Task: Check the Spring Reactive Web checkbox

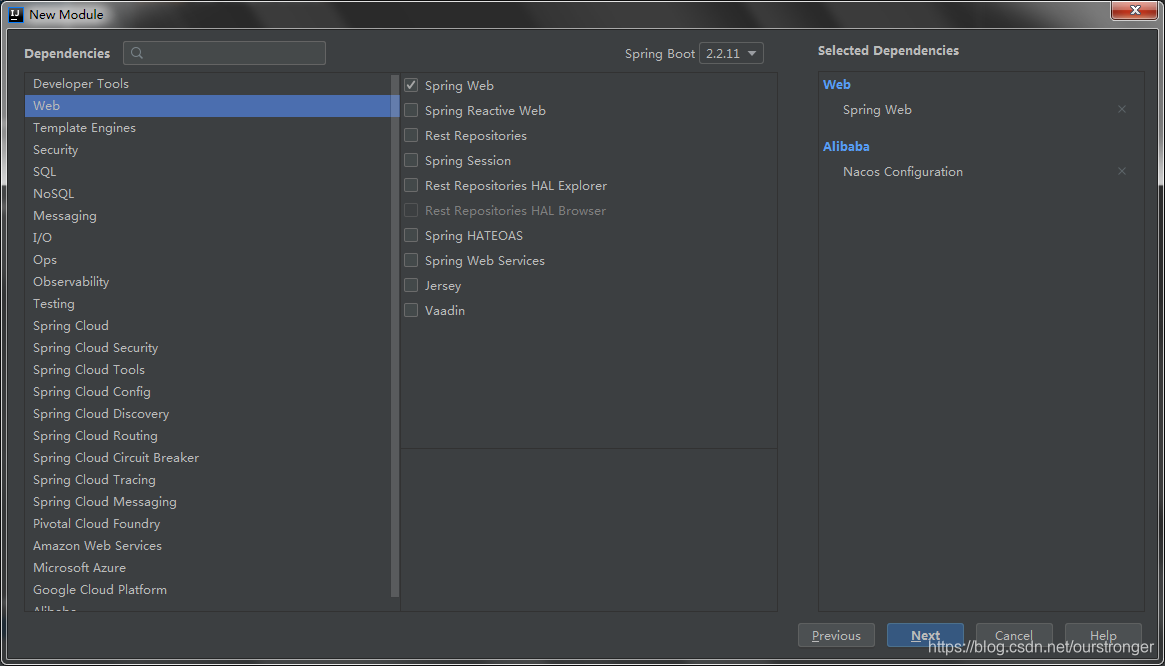Action: coord(411,111)
